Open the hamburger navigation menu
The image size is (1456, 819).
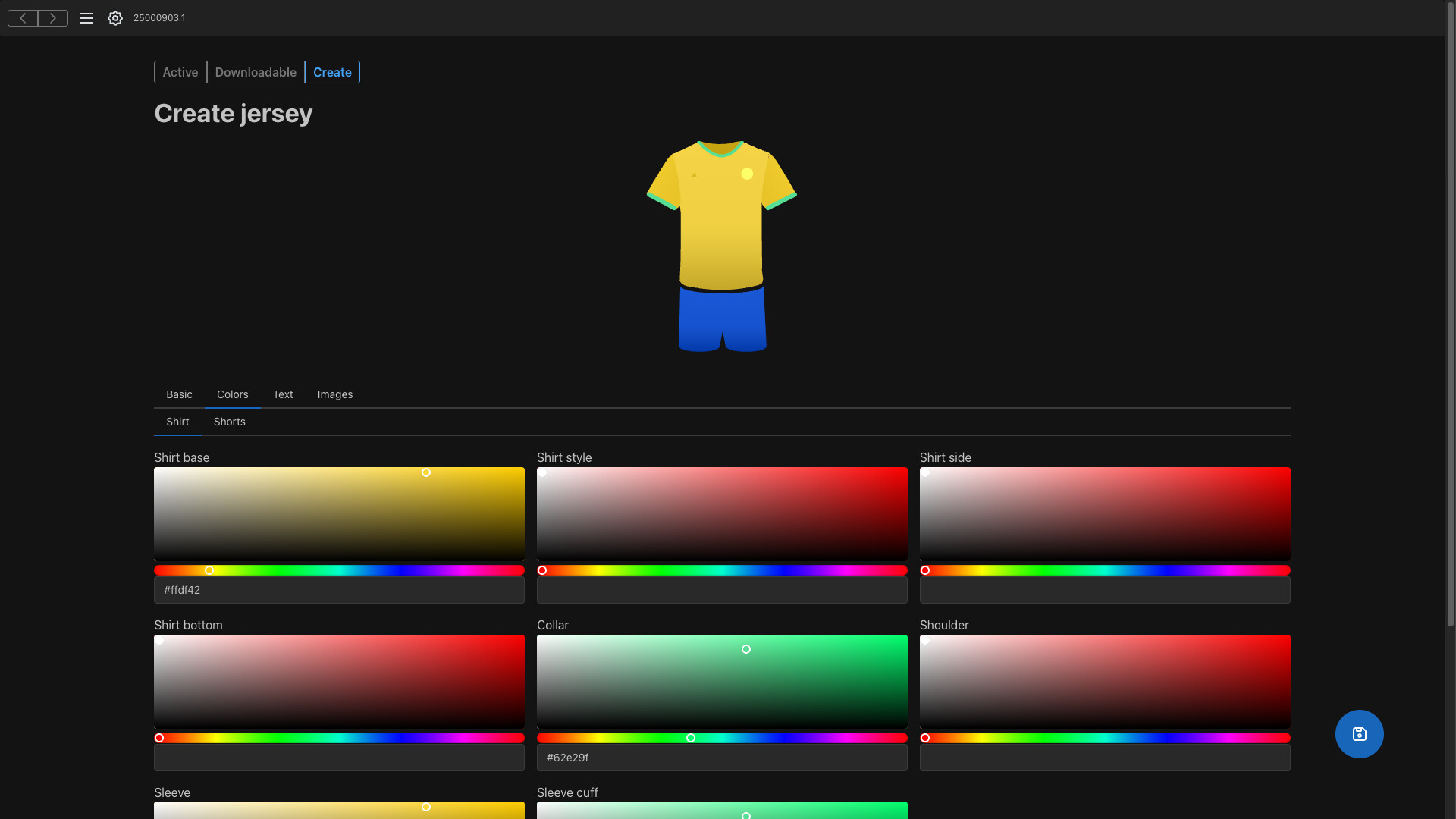click(86, 17)
